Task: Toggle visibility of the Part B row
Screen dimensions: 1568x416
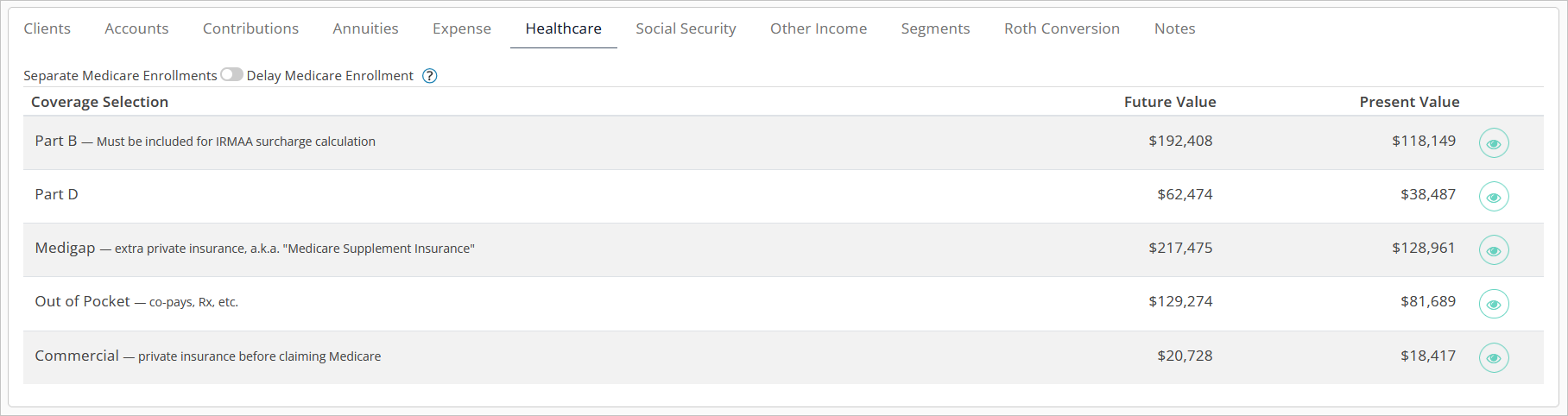Action: 1493,143
